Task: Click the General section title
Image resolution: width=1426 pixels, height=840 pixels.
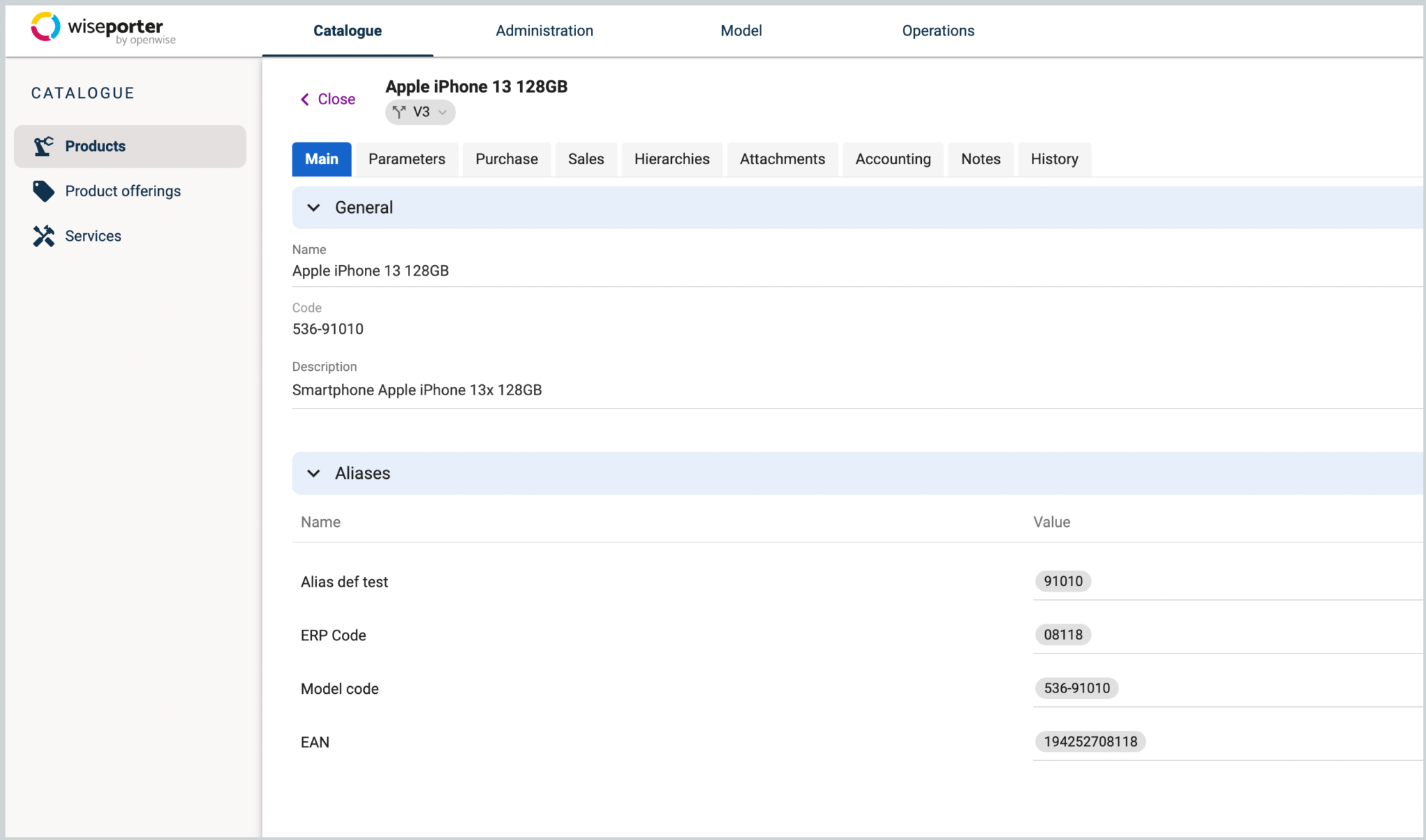Action: [x=364, y=207]
